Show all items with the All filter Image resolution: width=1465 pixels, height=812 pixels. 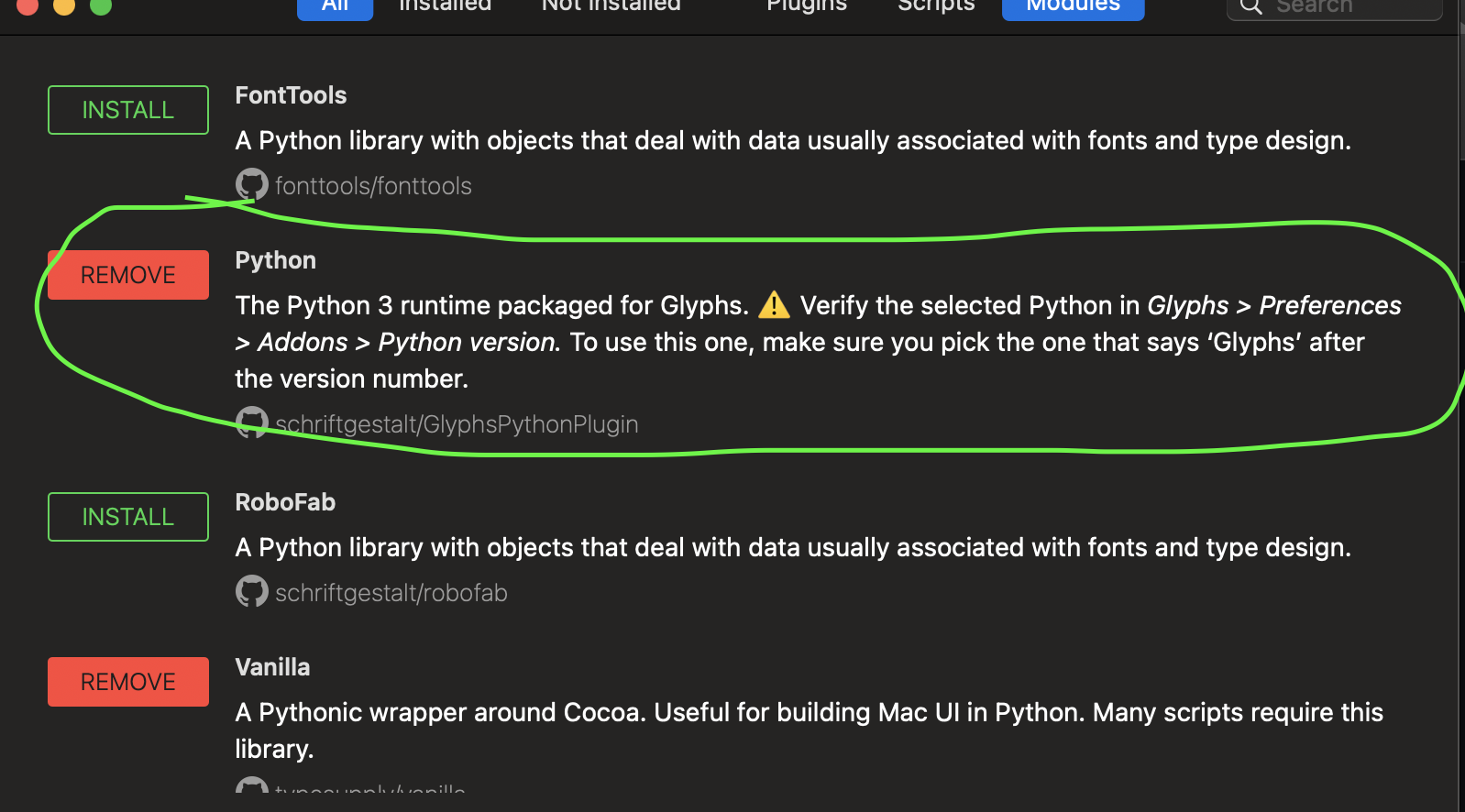[335, 7]
